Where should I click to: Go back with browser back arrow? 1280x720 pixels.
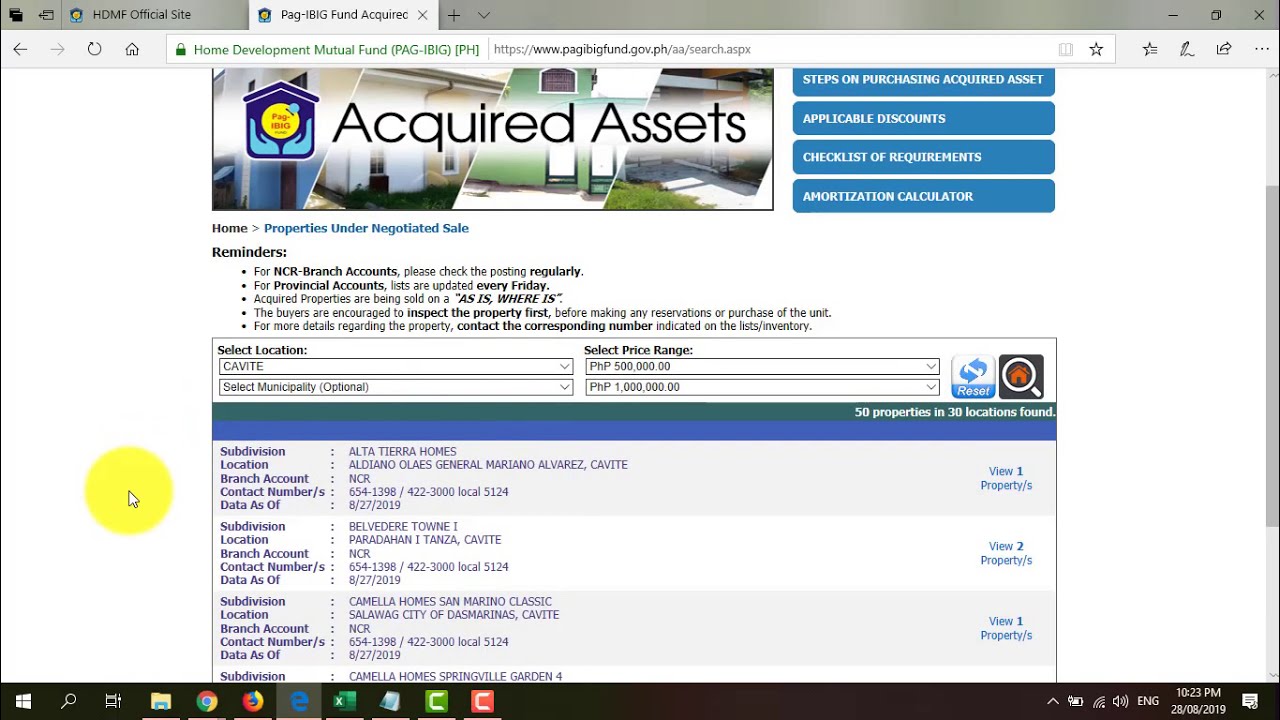click(x=20, y=49)
